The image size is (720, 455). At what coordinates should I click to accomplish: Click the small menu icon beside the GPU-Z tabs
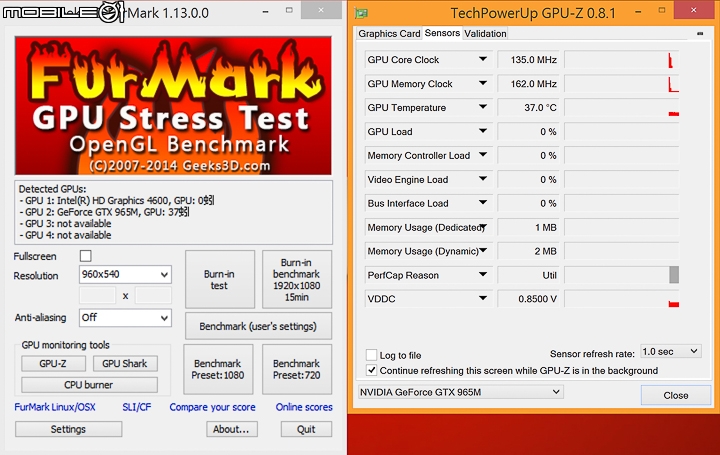click(700, 34)
